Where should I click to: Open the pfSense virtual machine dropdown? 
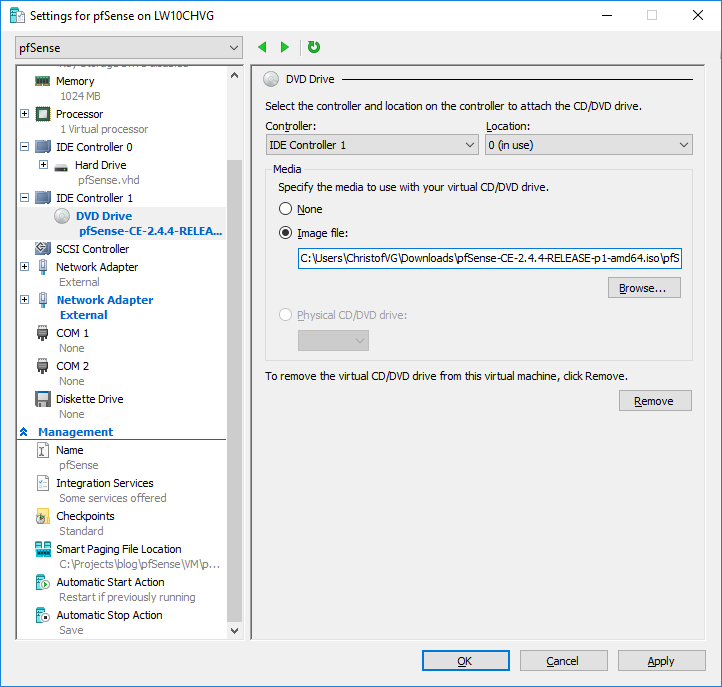click(129, 48)
